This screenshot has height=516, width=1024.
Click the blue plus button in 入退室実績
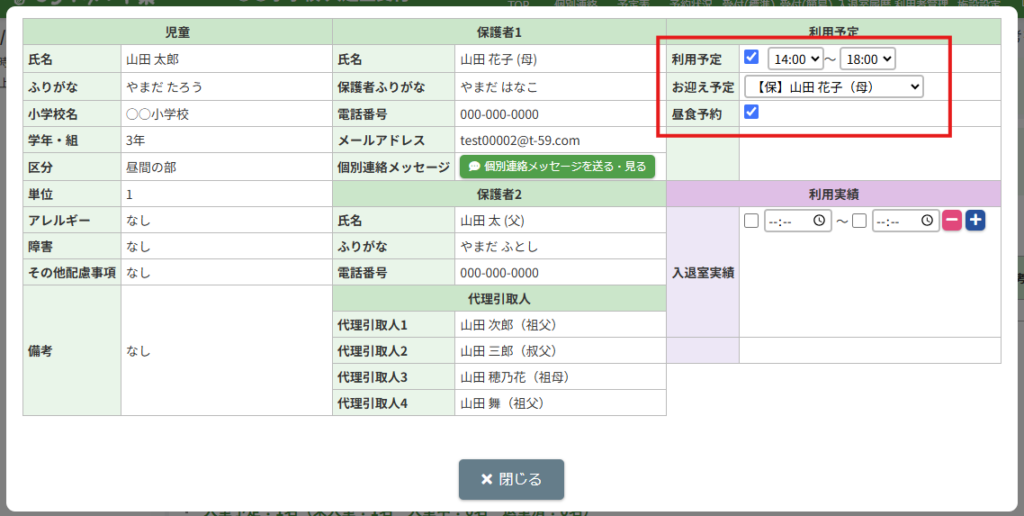point(975,220)
